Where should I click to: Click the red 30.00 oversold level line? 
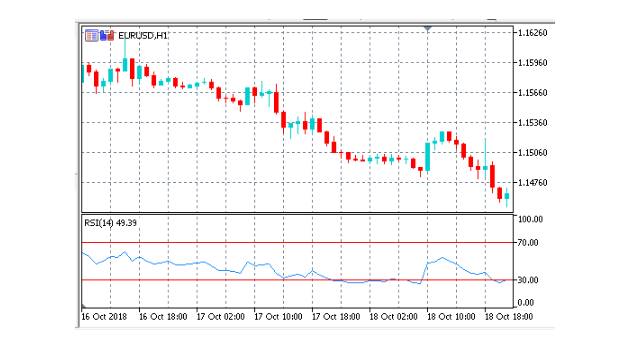[297, 280]
